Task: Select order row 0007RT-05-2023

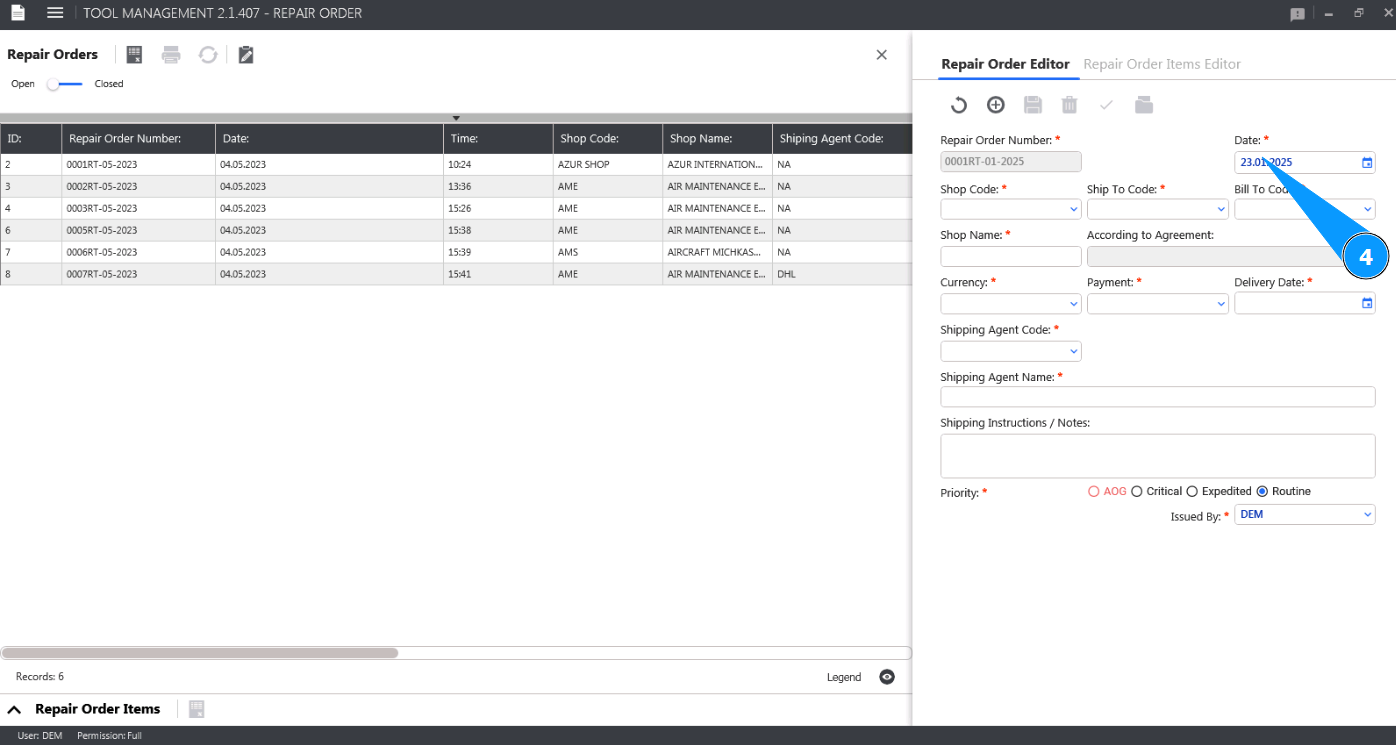Action: click(x=456, y=274)
